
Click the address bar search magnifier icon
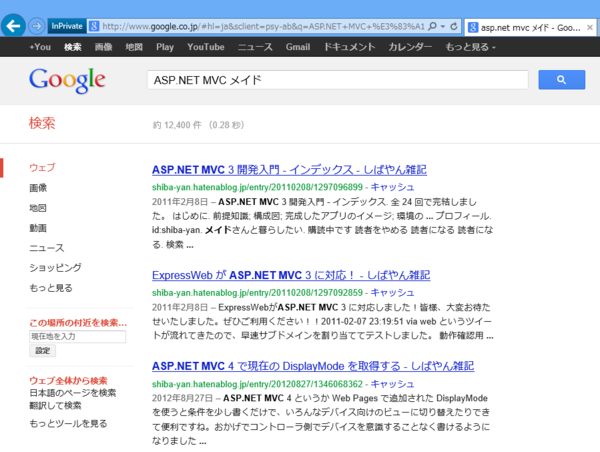point(432,26)
